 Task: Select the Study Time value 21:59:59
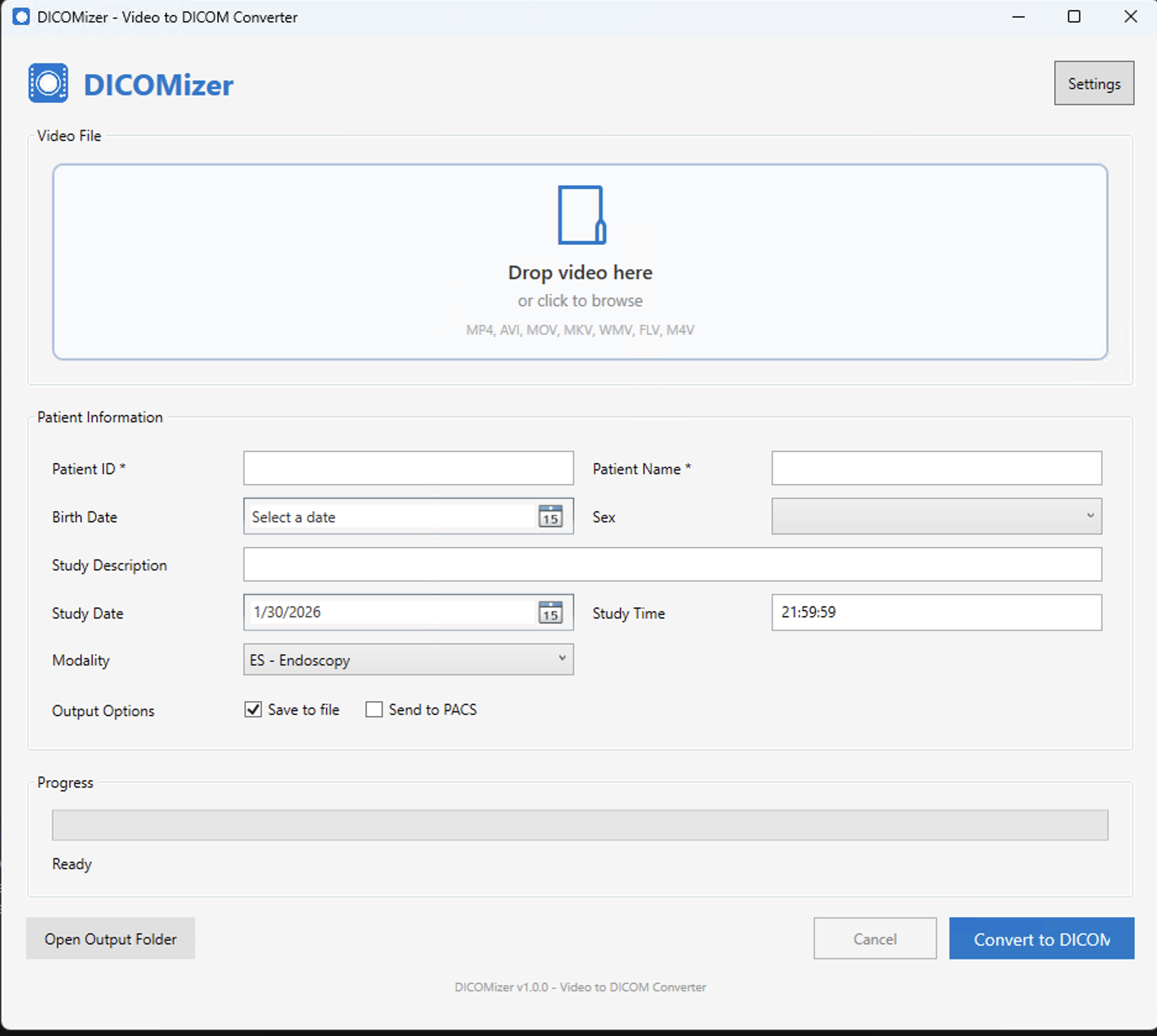click(x=935, y=612)
